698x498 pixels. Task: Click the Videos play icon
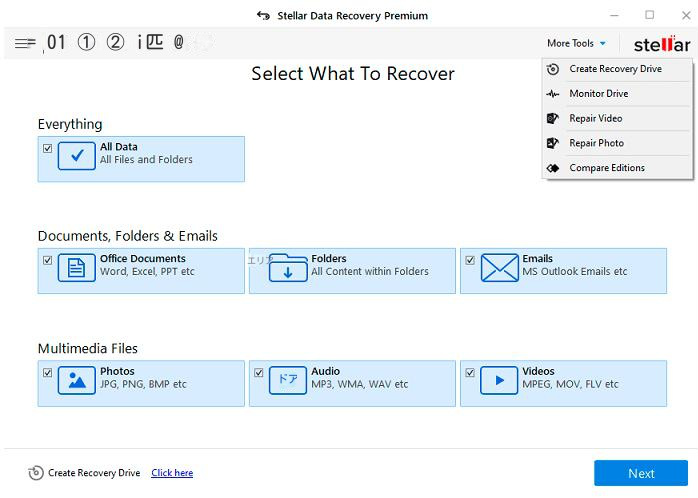click(499, 380)
